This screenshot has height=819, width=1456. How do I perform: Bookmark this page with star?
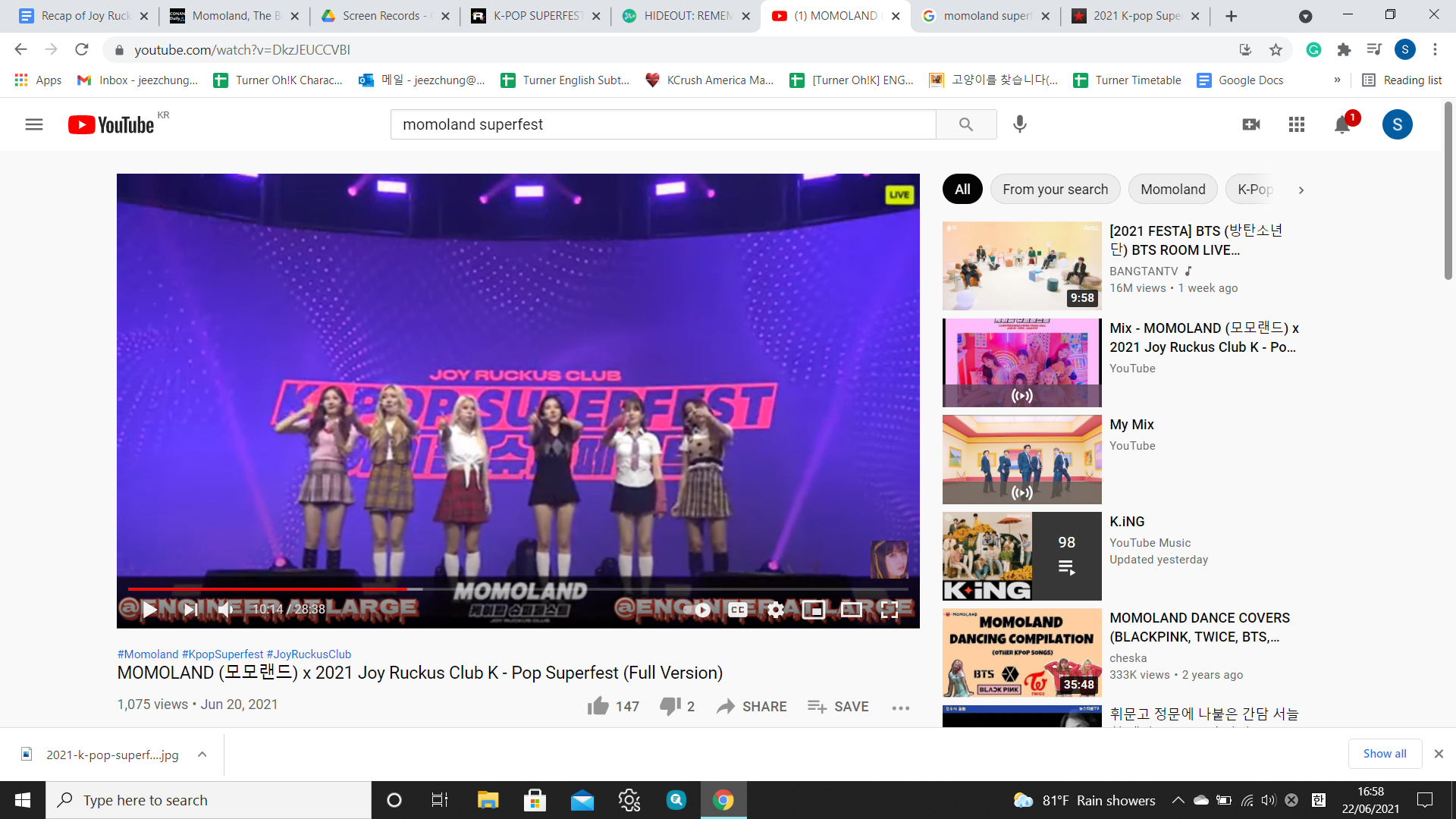point(1276,49)
